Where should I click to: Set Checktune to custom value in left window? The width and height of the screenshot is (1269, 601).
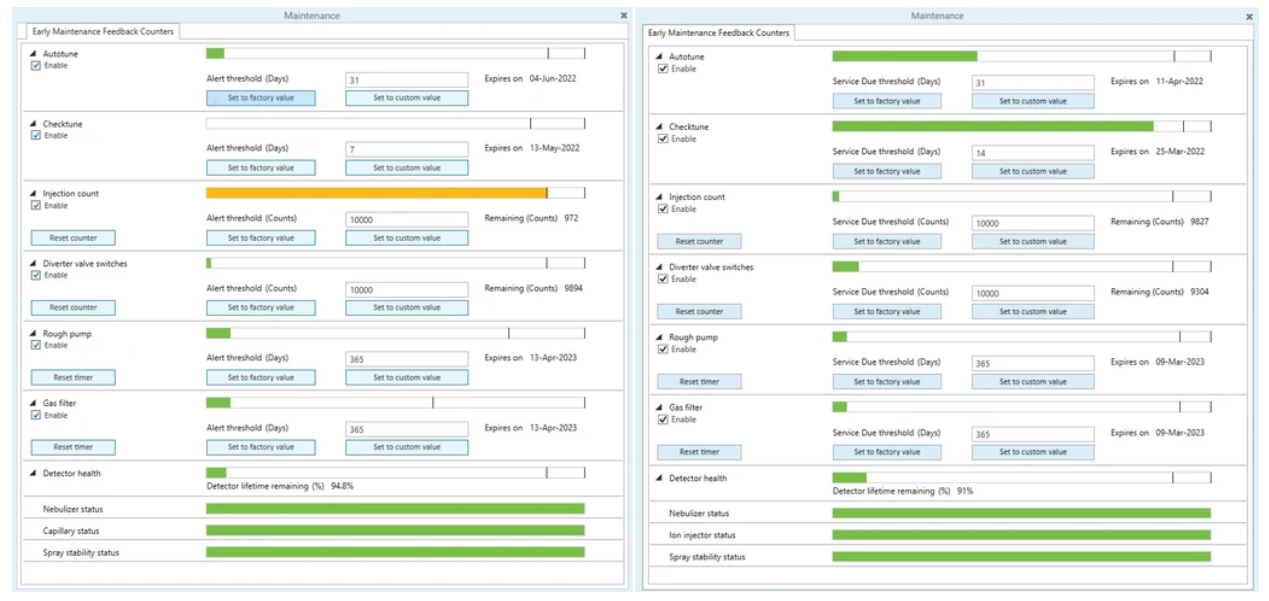407,168
